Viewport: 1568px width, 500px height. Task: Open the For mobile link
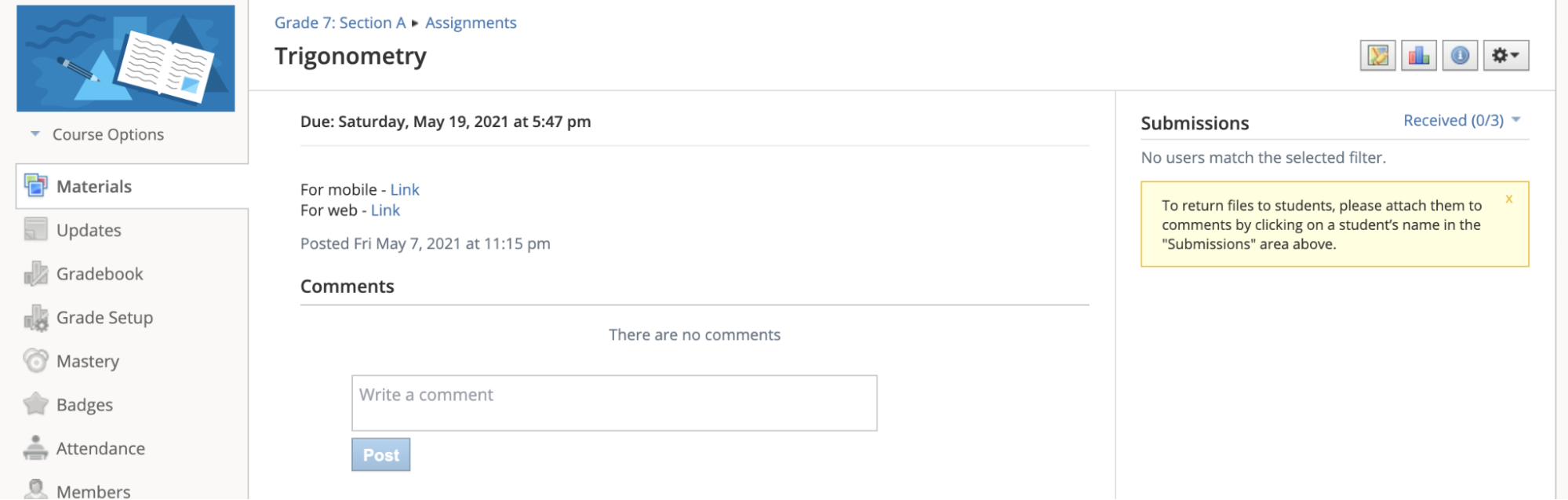[405, 190]
